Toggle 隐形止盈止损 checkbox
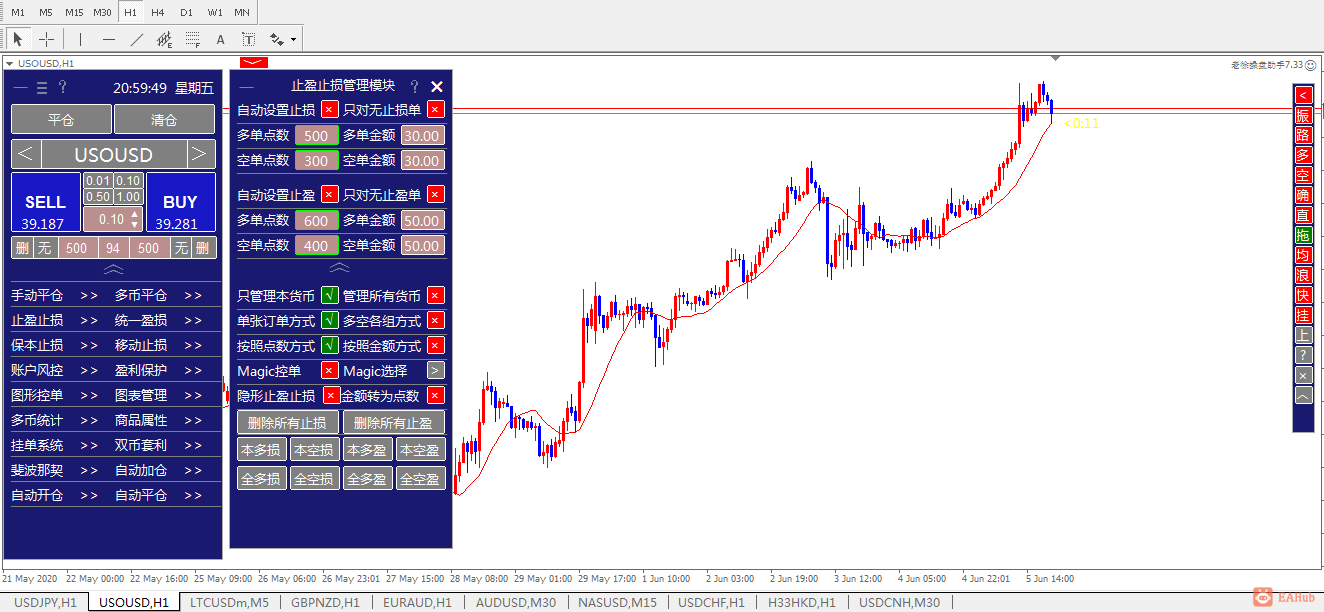 [332, 395]
